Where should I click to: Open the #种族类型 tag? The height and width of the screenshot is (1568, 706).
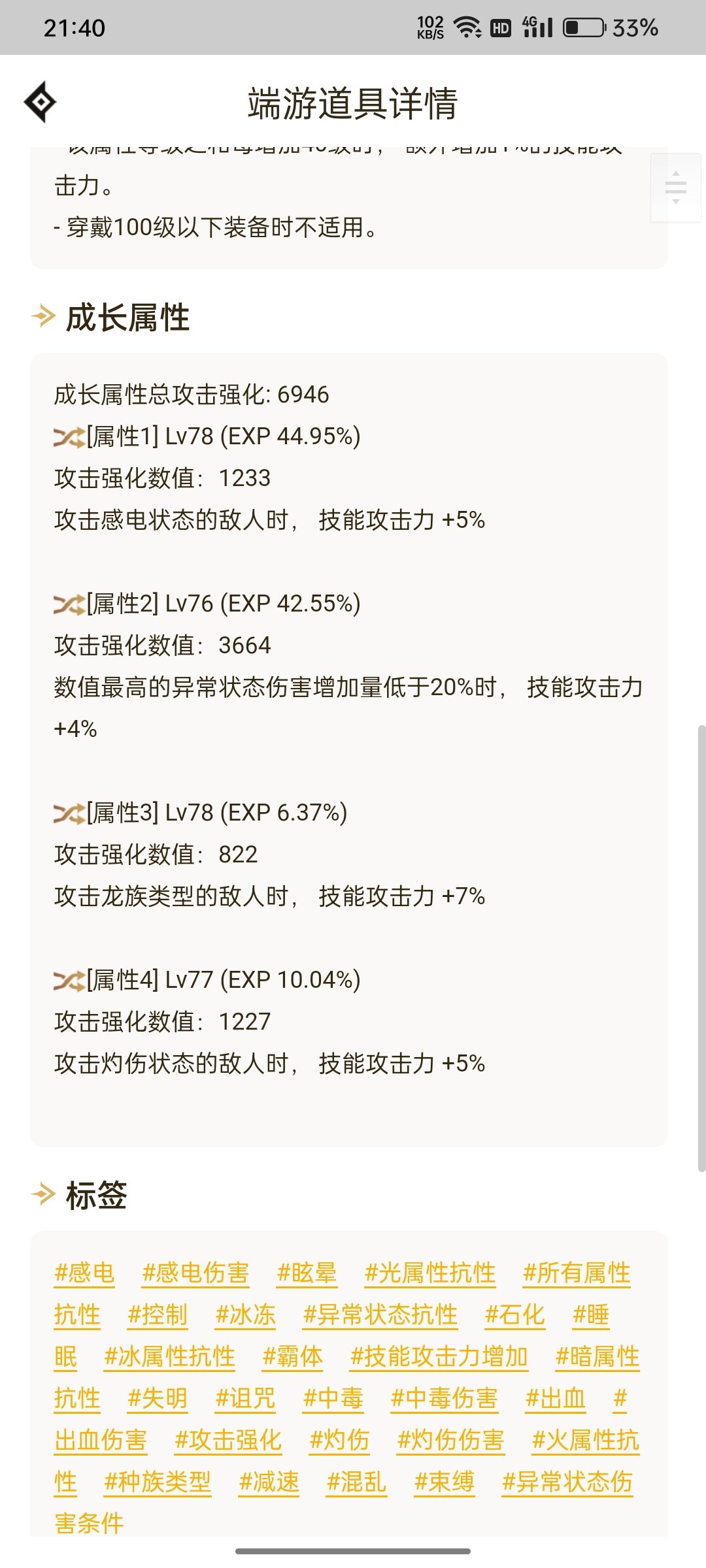[x=158, y=1482]
